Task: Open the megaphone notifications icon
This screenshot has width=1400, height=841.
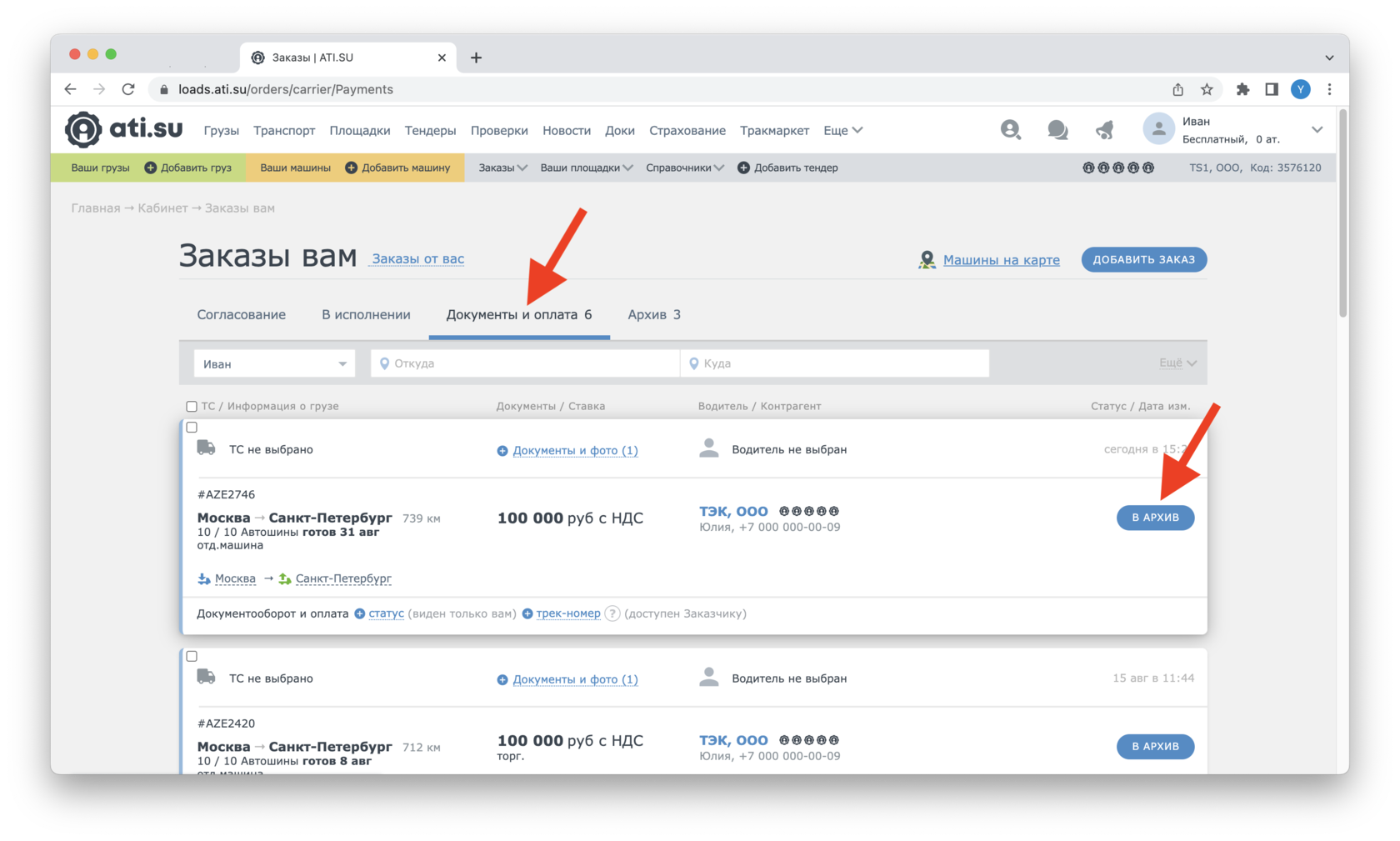Action: (1105, 129)
